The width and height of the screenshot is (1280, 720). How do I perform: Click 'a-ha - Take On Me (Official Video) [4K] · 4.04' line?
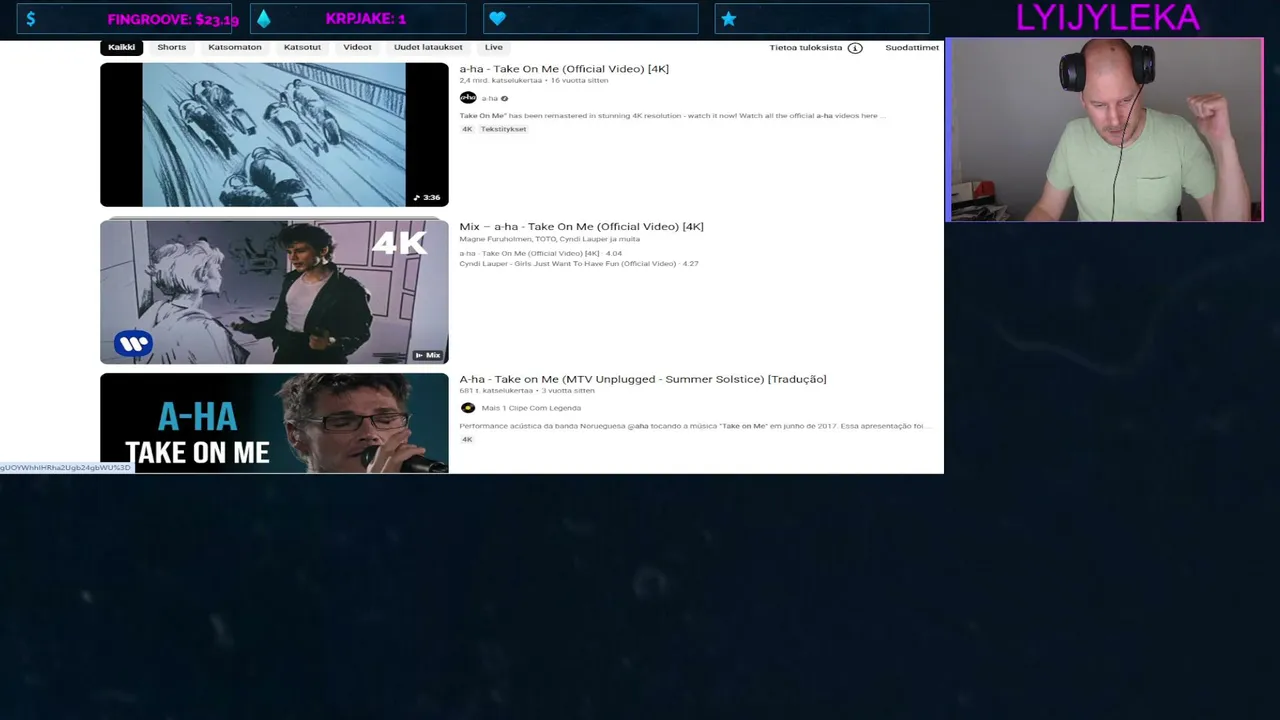(541, 254)
